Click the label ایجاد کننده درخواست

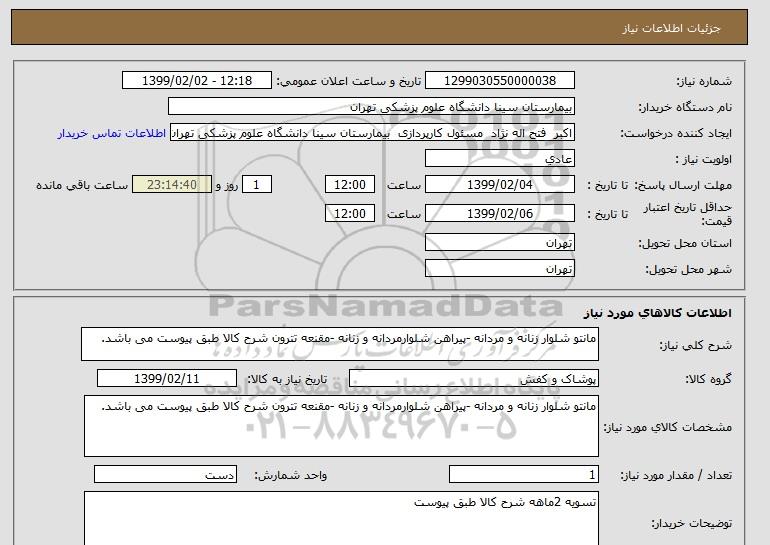click(x=676, y=133)
